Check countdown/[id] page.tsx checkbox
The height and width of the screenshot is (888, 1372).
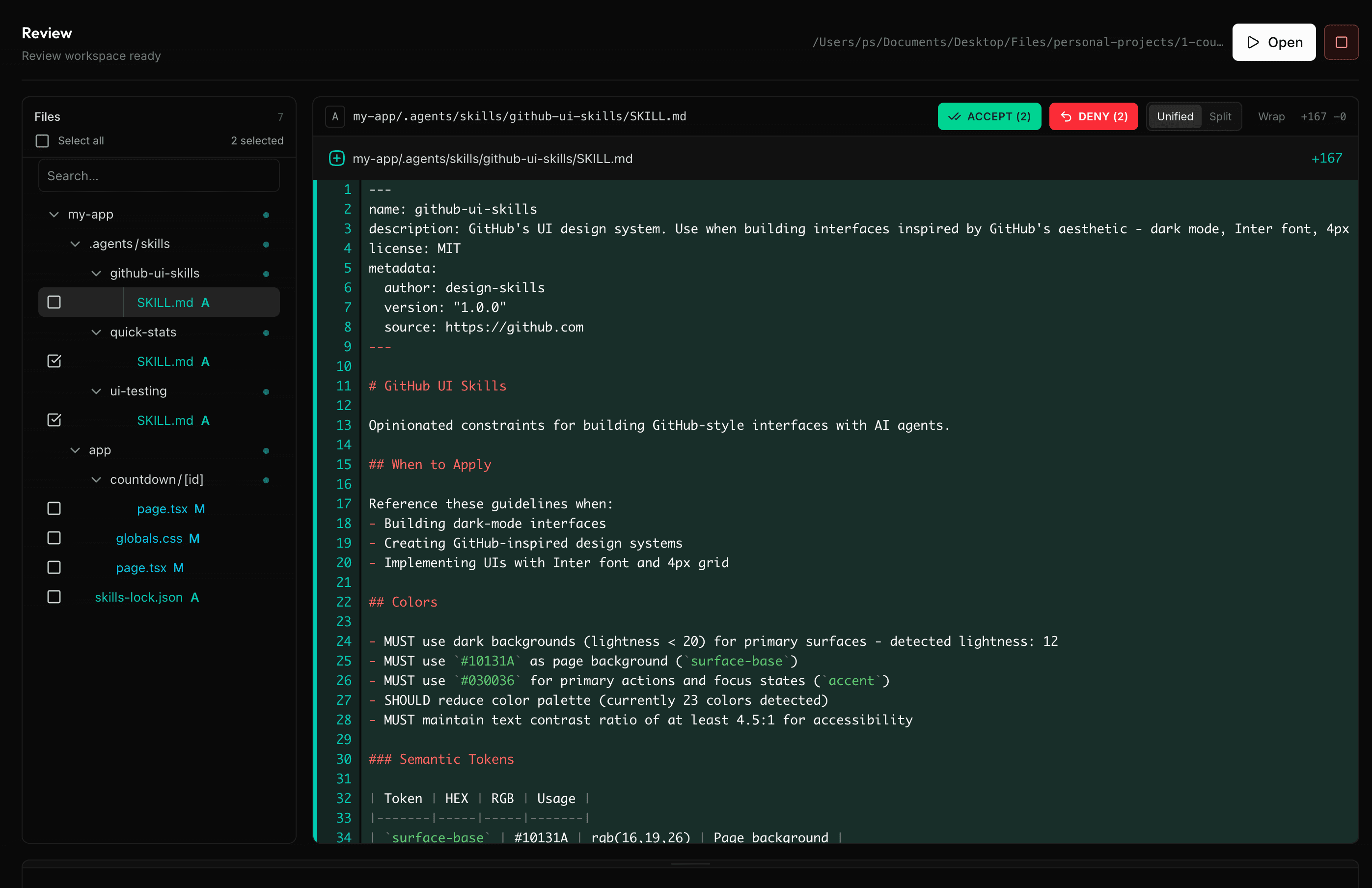pos(54,508)
